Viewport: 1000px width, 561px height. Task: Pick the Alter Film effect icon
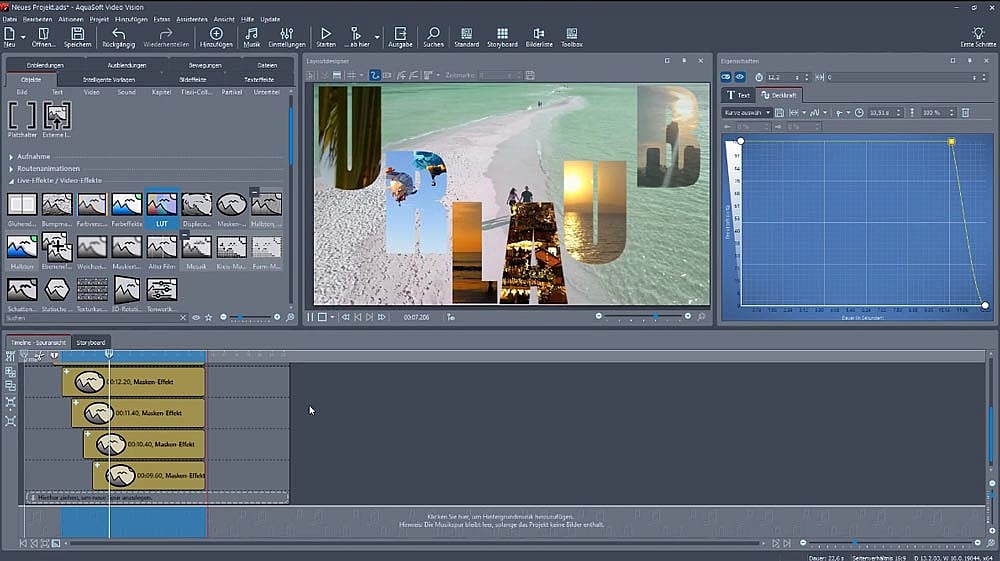point(161,248)
